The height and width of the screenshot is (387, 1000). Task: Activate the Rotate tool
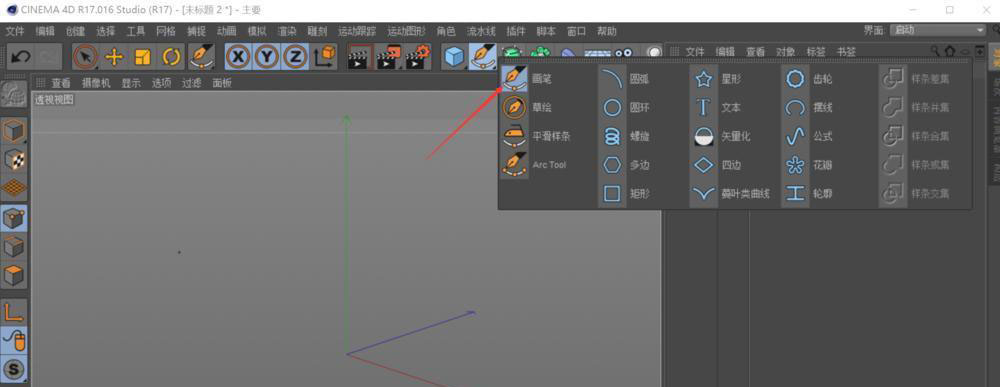click(171, 57)
